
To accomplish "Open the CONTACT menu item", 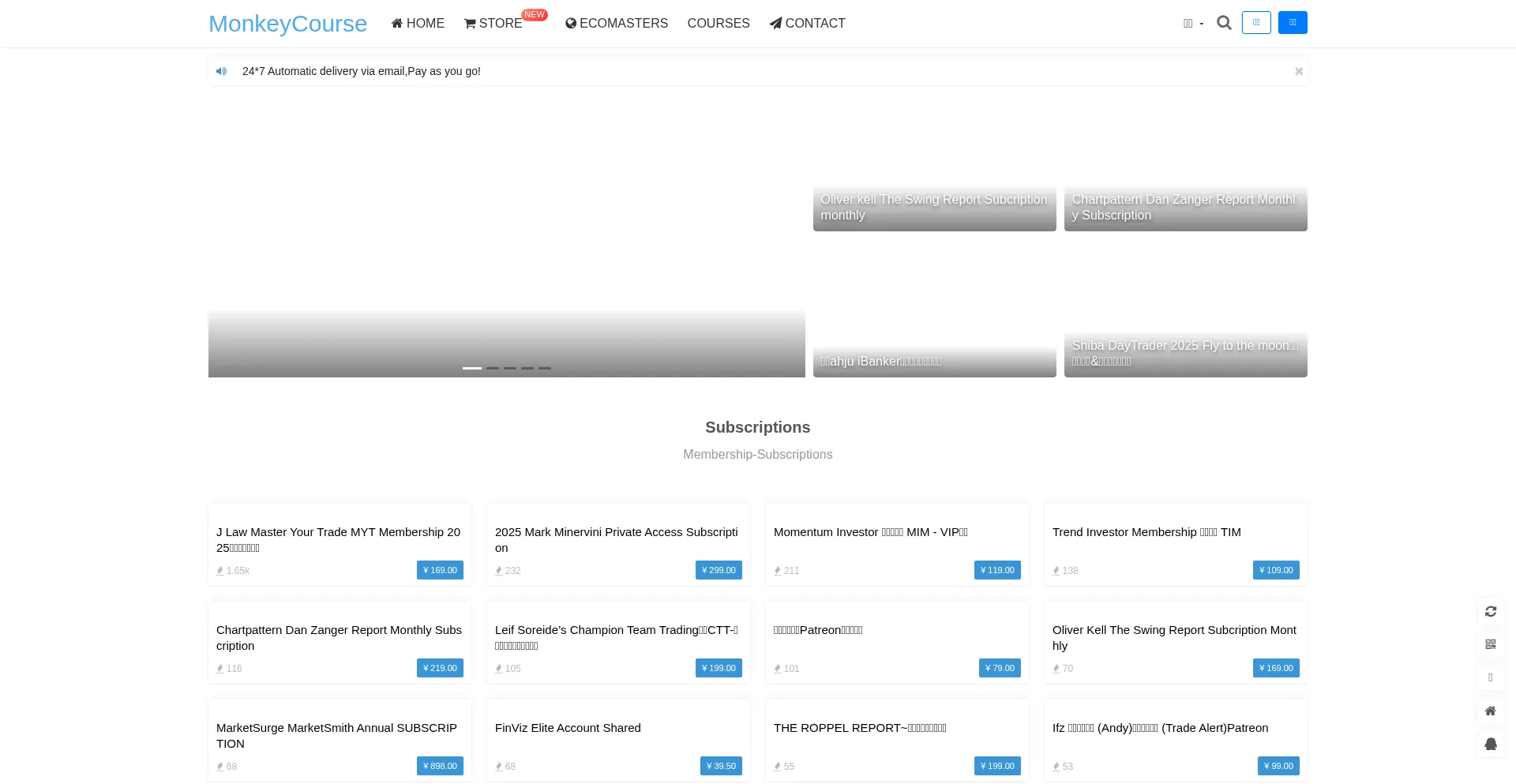I will tap(808, 24).
